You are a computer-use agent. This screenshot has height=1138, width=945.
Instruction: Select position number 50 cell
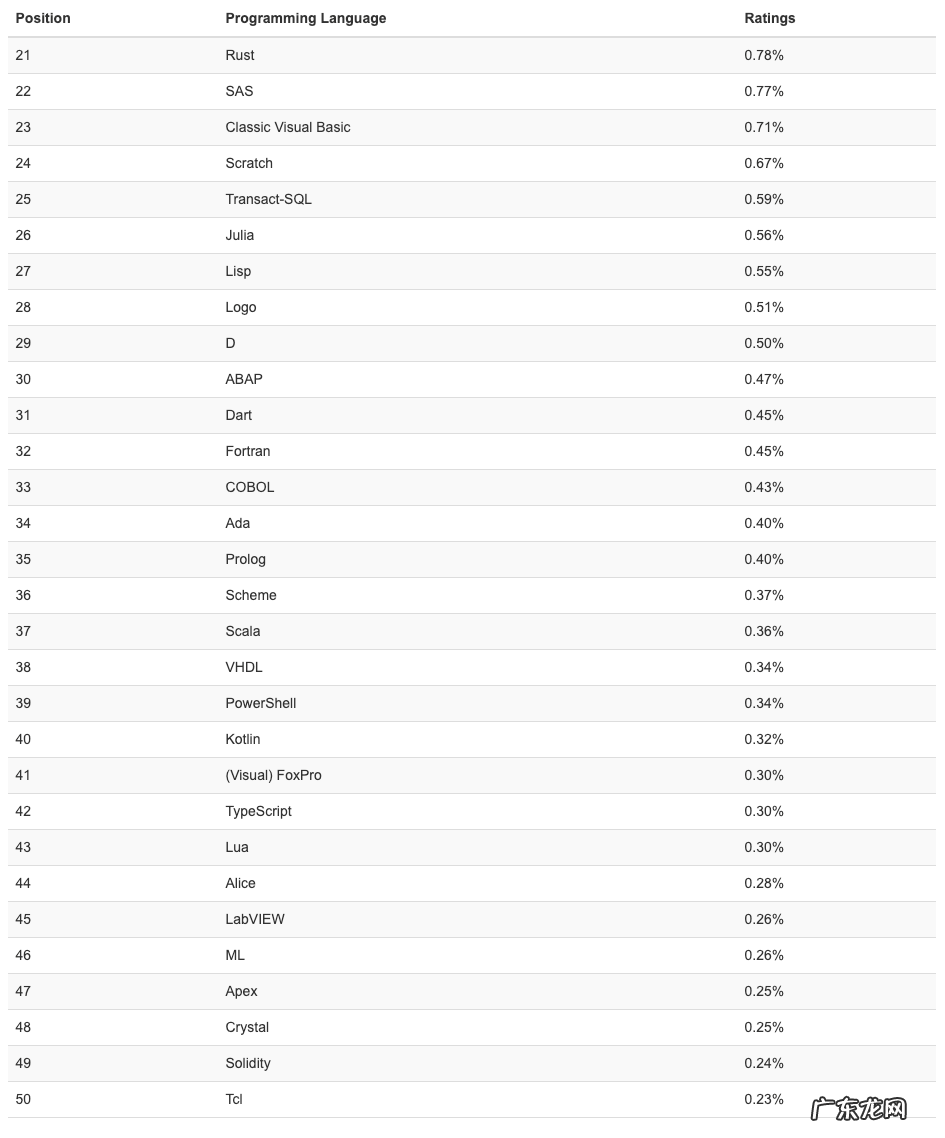23,1099
